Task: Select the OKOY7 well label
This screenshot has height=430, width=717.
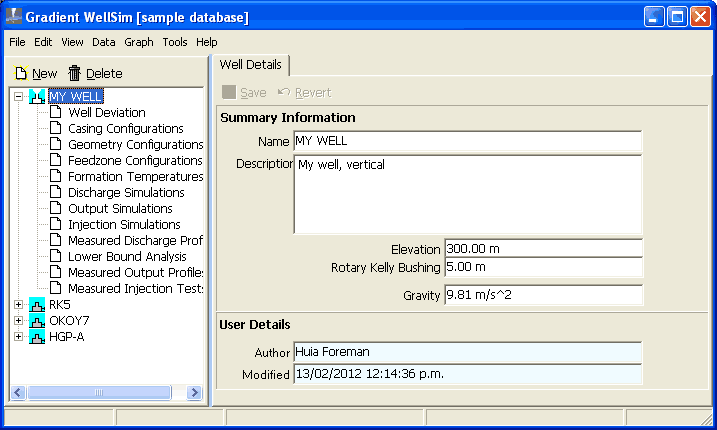Action: click(x=69, y=321)
